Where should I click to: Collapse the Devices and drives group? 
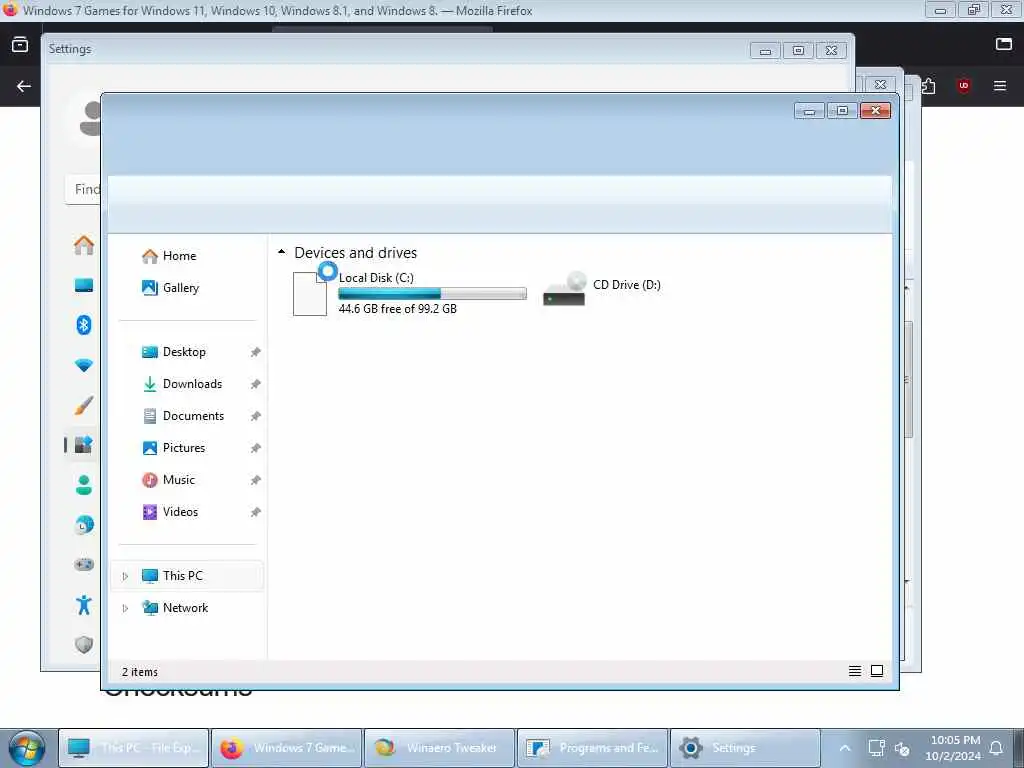pyautogui.click(x=281, y=252)
